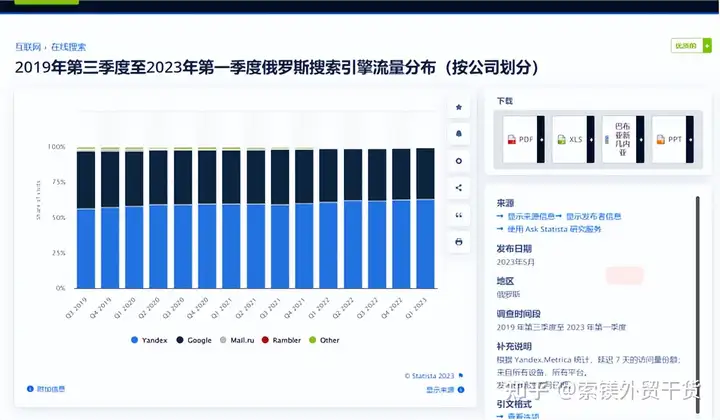Click 显示来源 link below chart

click(x=440, y=390)
